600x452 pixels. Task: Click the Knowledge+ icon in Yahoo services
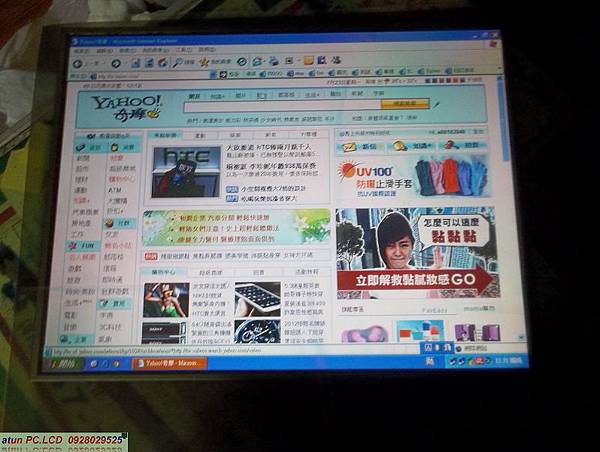click(400, 146)
